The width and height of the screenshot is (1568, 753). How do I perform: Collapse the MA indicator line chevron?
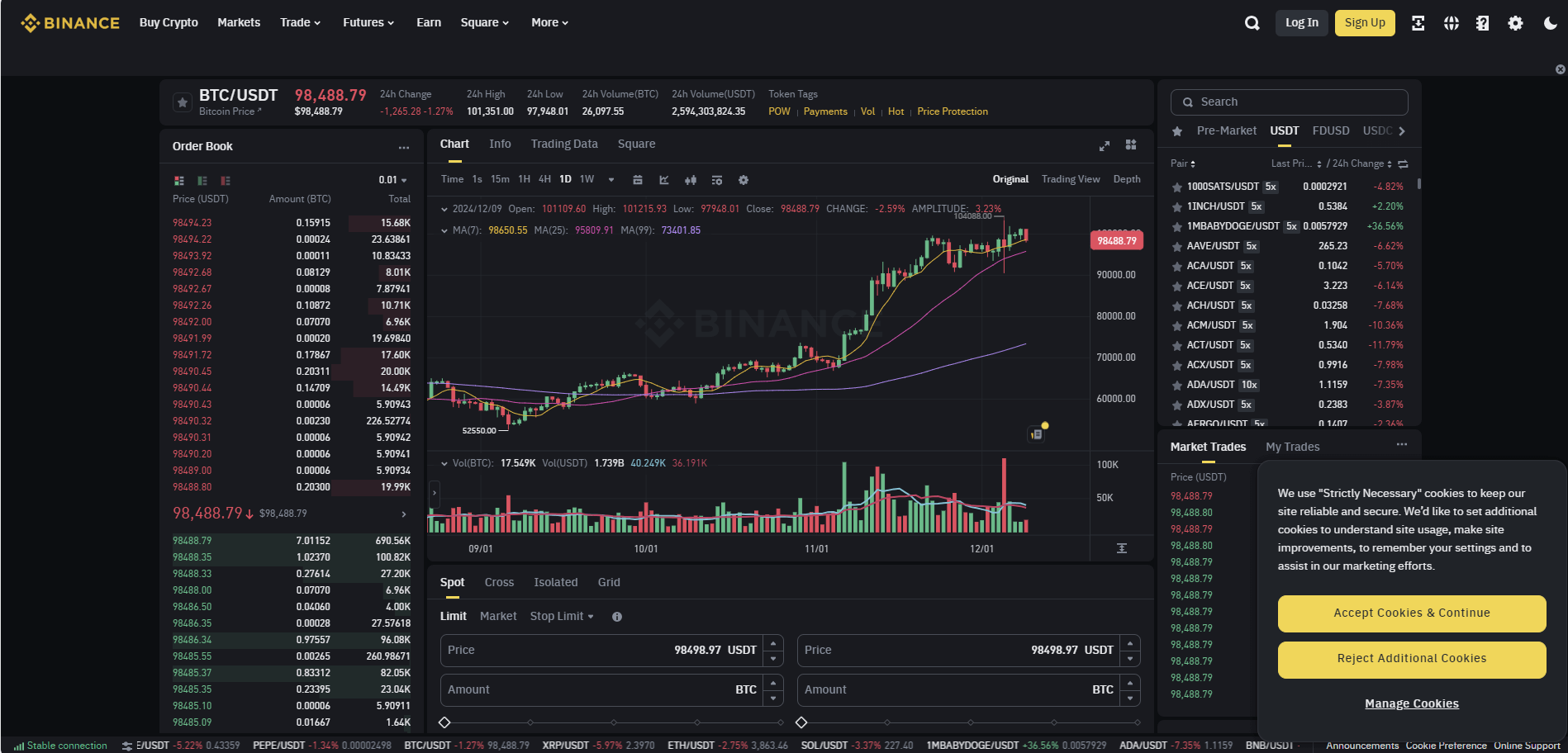444,231
